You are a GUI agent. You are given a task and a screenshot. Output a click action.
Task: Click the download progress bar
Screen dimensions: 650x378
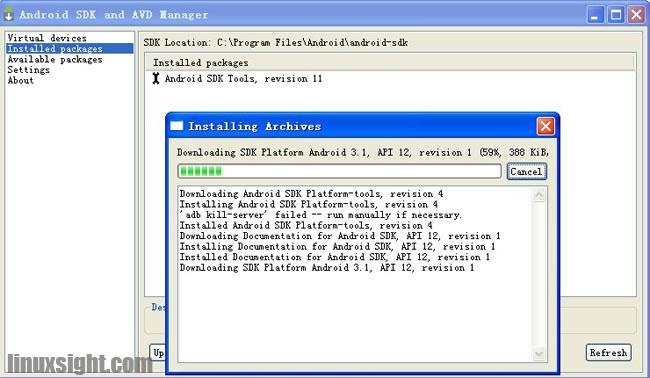[x=340, y=171]
